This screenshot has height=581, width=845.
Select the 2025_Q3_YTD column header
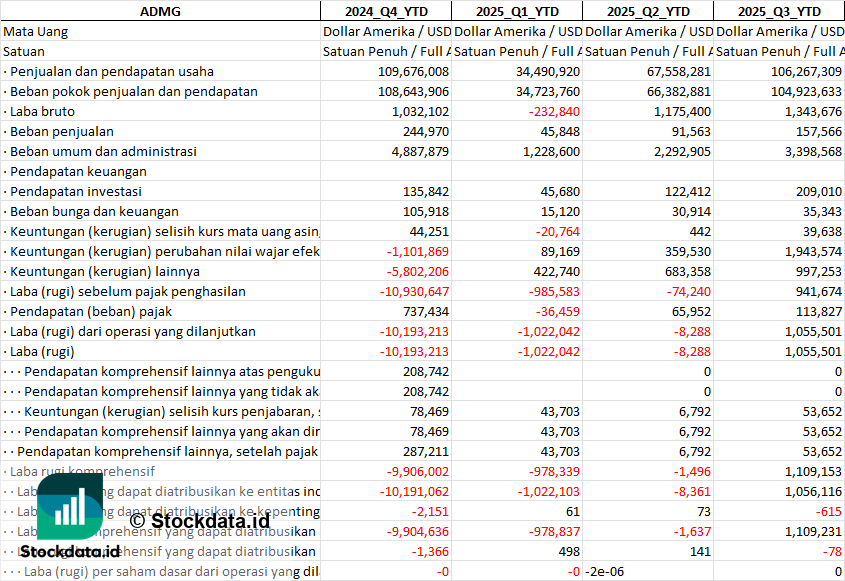pos(779,11)
